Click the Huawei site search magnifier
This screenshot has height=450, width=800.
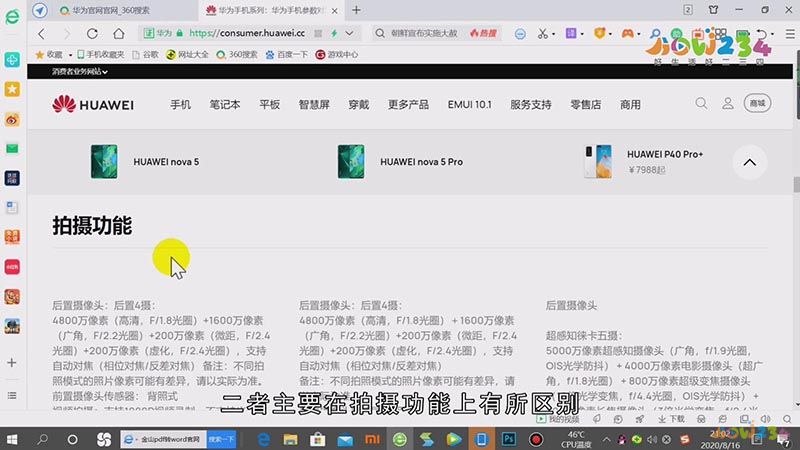(702, 104)
